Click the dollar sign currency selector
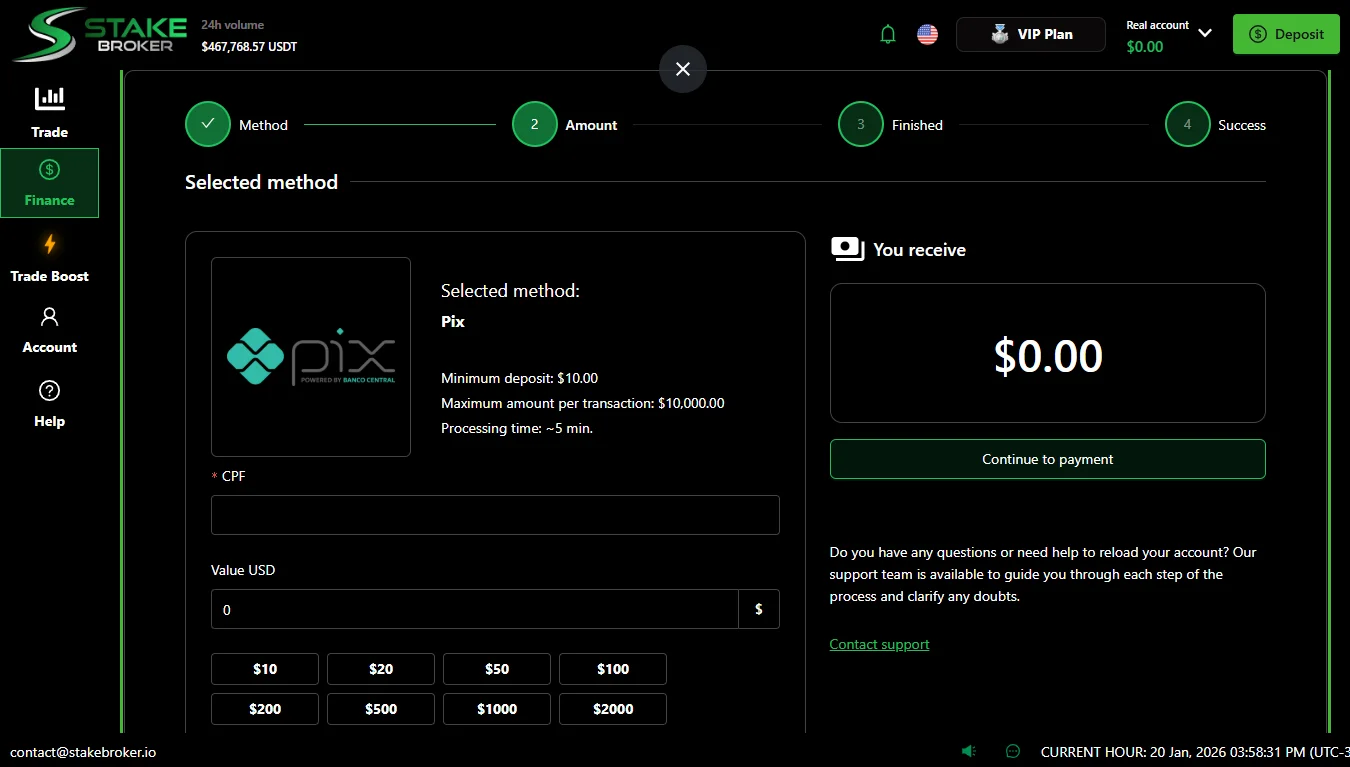This screenshot has height=767, width=1350. click(x=759, y=609)
